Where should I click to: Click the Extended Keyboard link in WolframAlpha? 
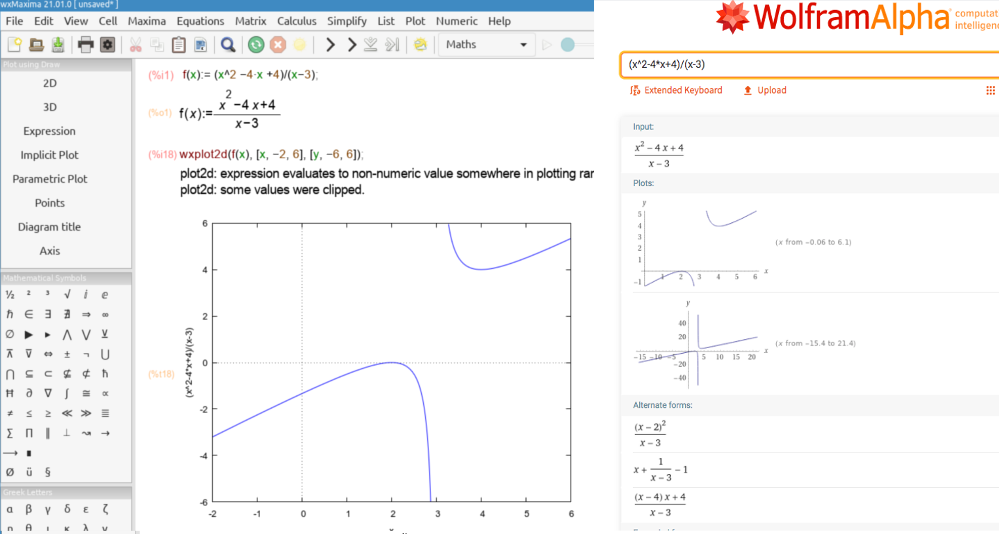point(676,90)
